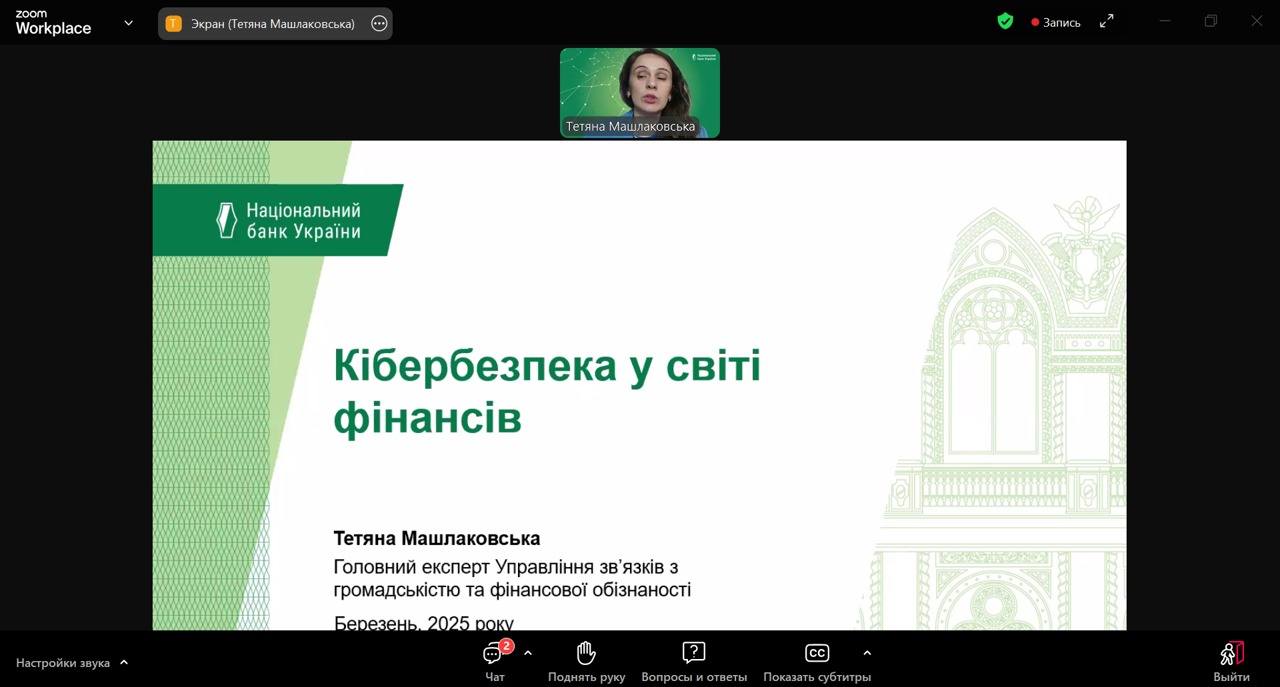Select Тетяна Машлаковська video thumbnail

pyautogui.click(x=640, y=93)
